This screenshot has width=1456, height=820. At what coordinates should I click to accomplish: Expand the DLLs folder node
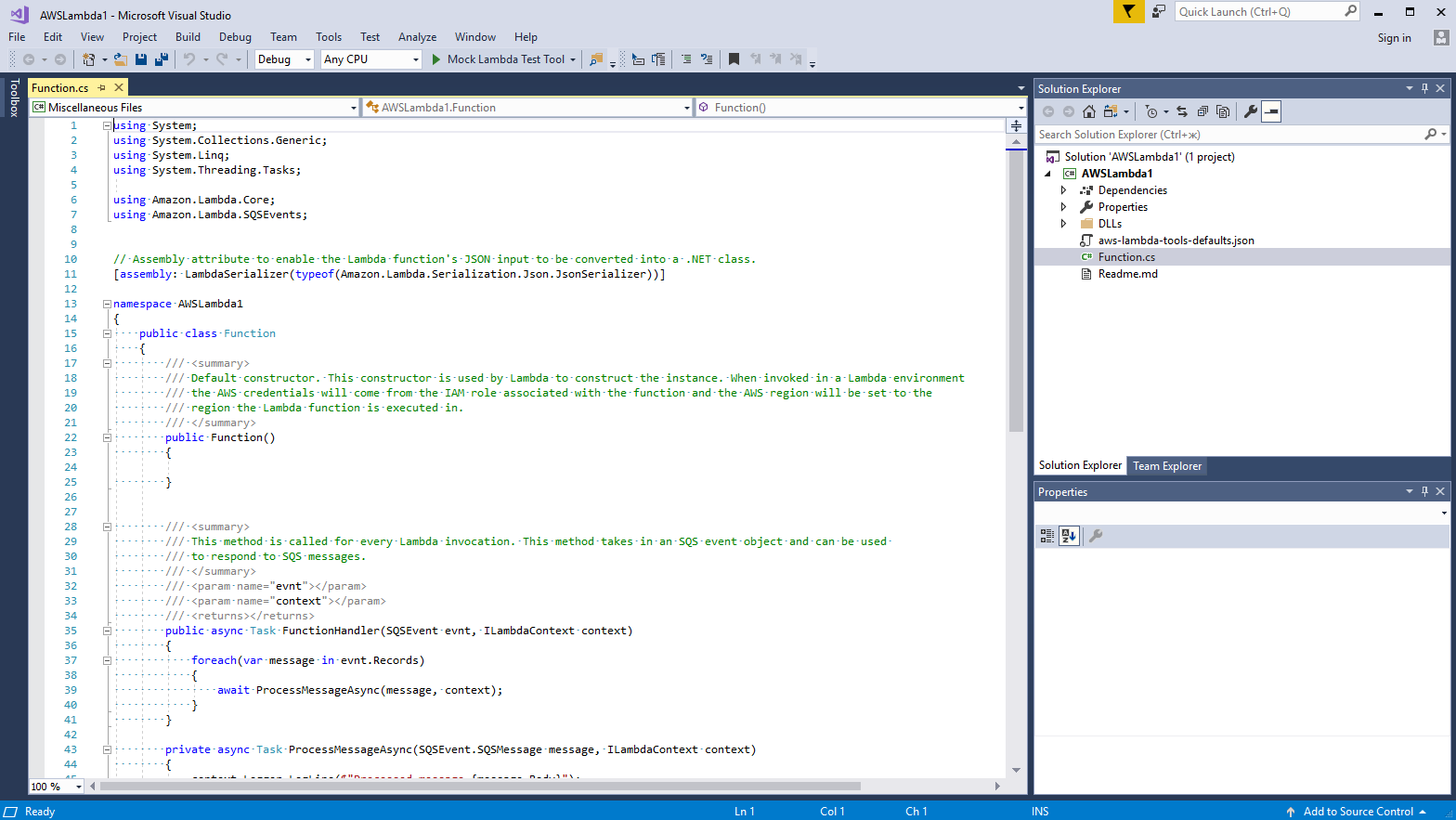point(1064,224)
